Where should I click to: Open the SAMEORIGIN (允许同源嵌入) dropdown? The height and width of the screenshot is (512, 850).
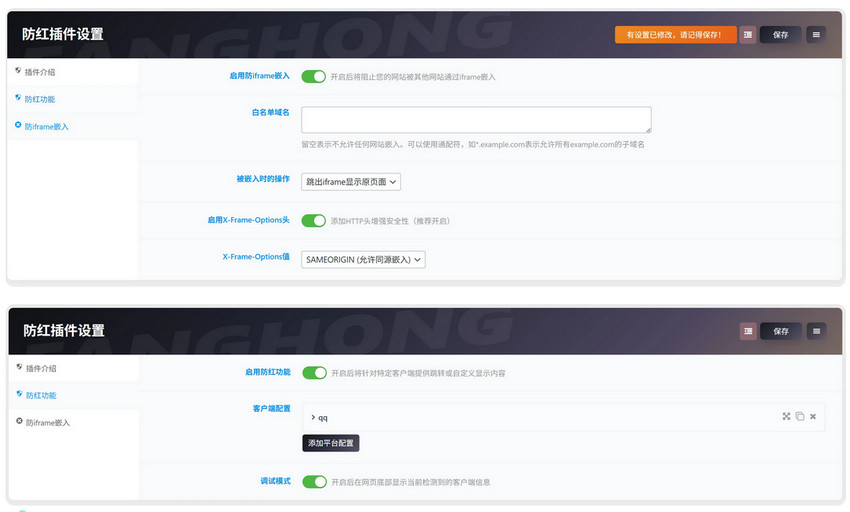[x=363, y=259]
